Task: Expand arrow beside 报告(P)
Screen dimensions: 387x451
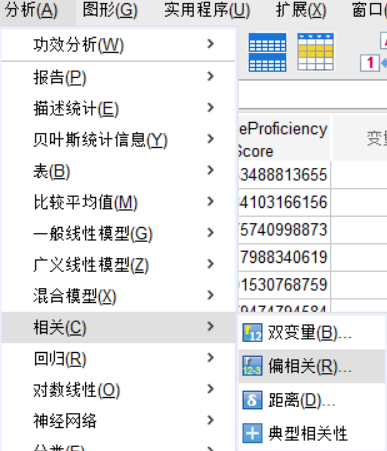Action: pyautogui.click(x=210, y=76)
